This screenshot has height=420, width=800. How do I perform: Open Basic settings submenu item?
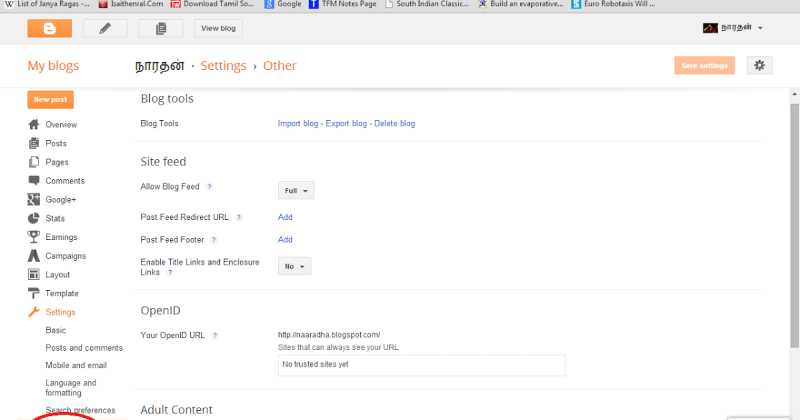(x=56, y=330)
